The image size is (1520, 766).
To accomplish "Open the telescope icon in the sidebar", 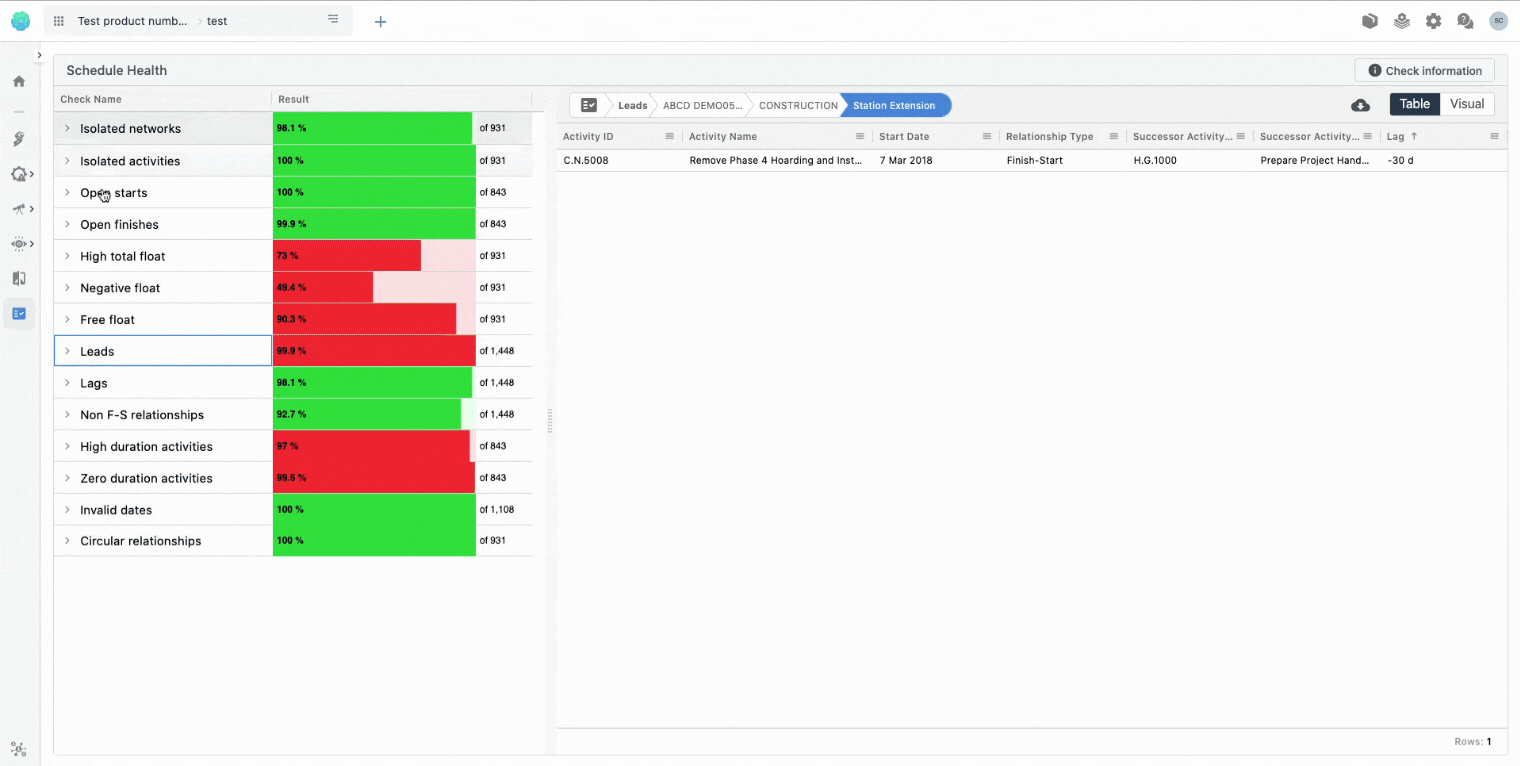I will pos(18,209).
